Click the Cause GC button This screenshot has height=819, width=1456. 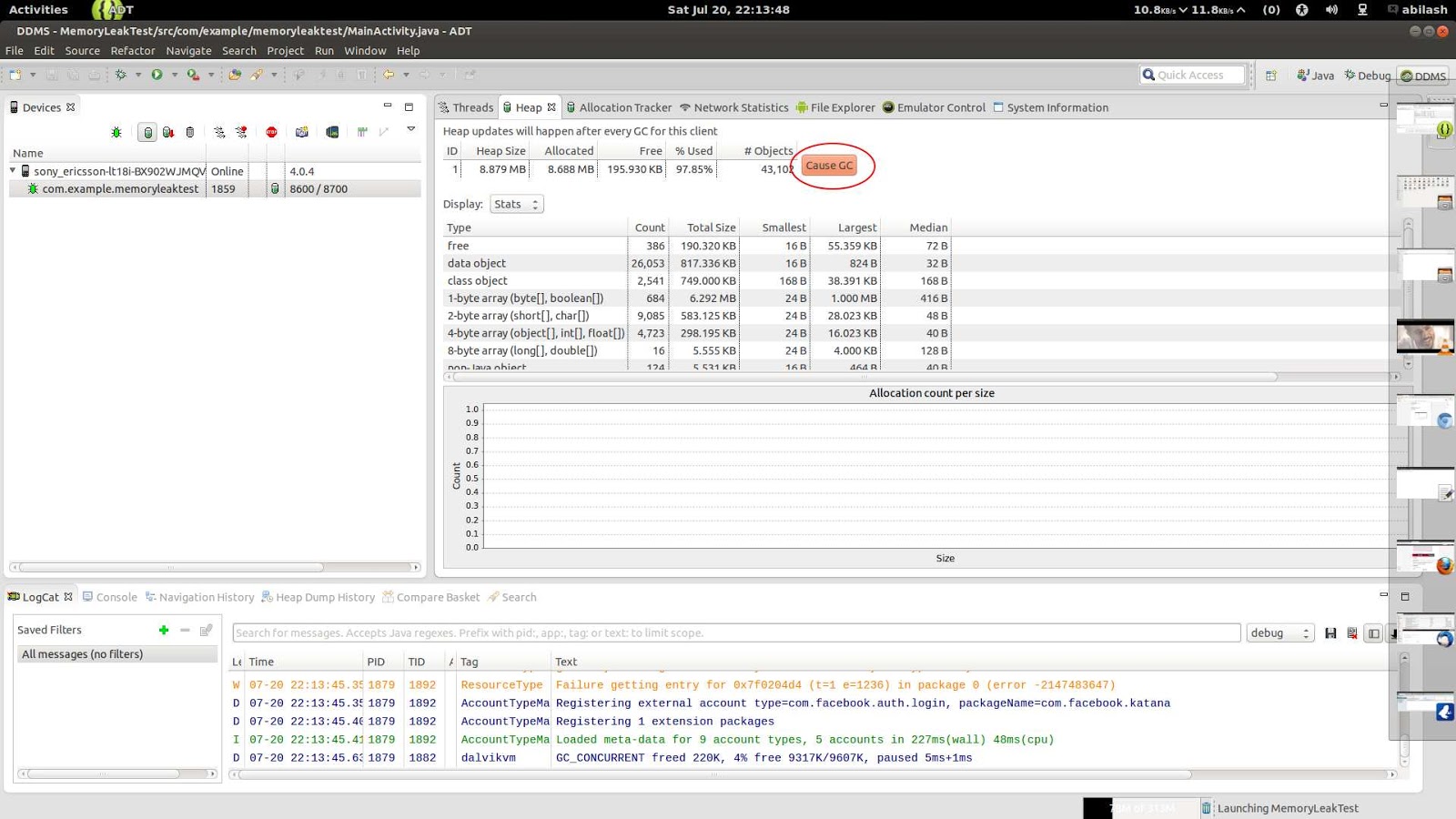coord(829,166)
